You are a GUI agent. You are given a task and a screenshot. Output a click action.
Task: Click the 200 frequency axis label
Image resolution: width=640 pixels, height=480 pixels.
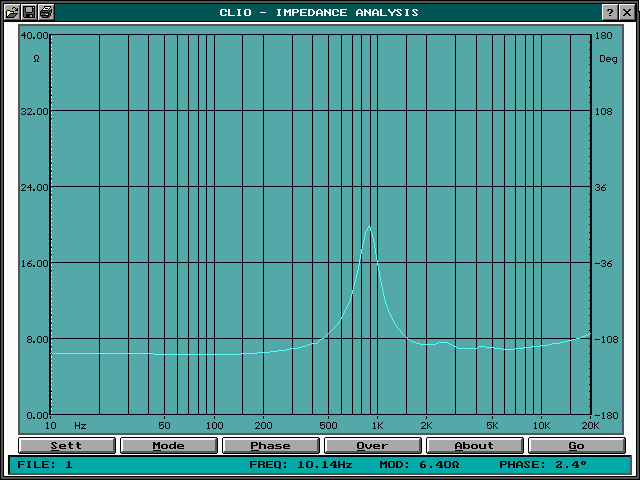(x=263, y=426)
